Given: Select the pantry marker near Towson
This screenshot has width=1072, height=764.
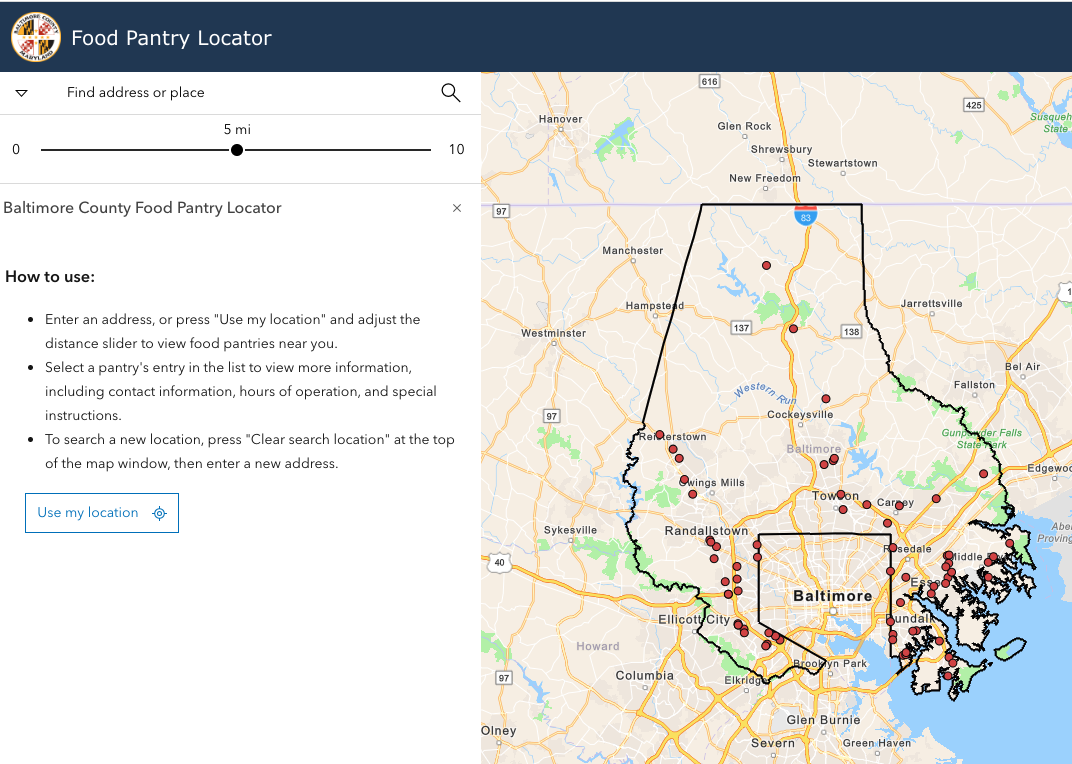Looking at the screenshot, I should tap(840, 493).
